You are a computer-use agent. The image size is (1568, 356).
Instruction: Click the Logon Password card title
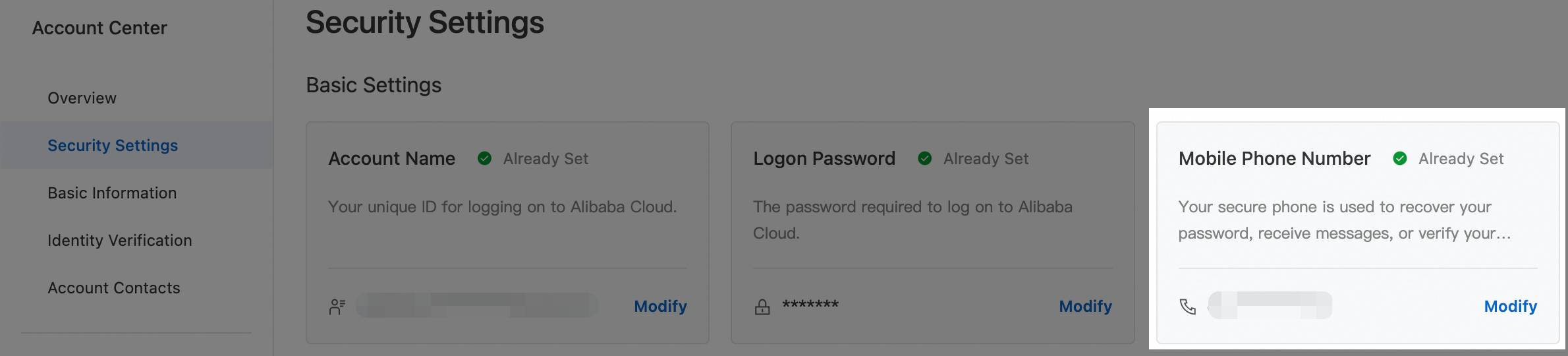824,159
